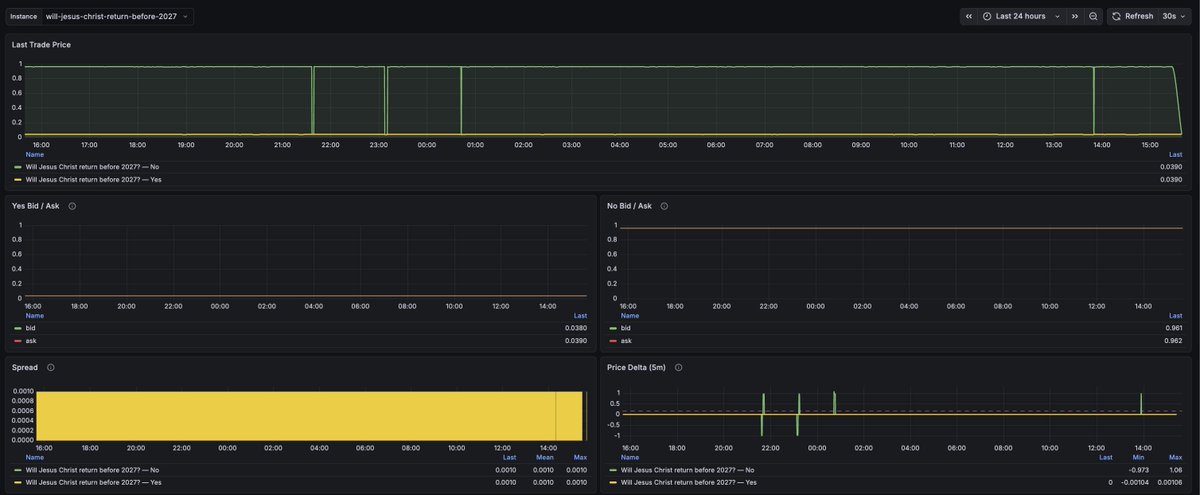Shift time range forward with double-right arrows

tap(1075, 16)
